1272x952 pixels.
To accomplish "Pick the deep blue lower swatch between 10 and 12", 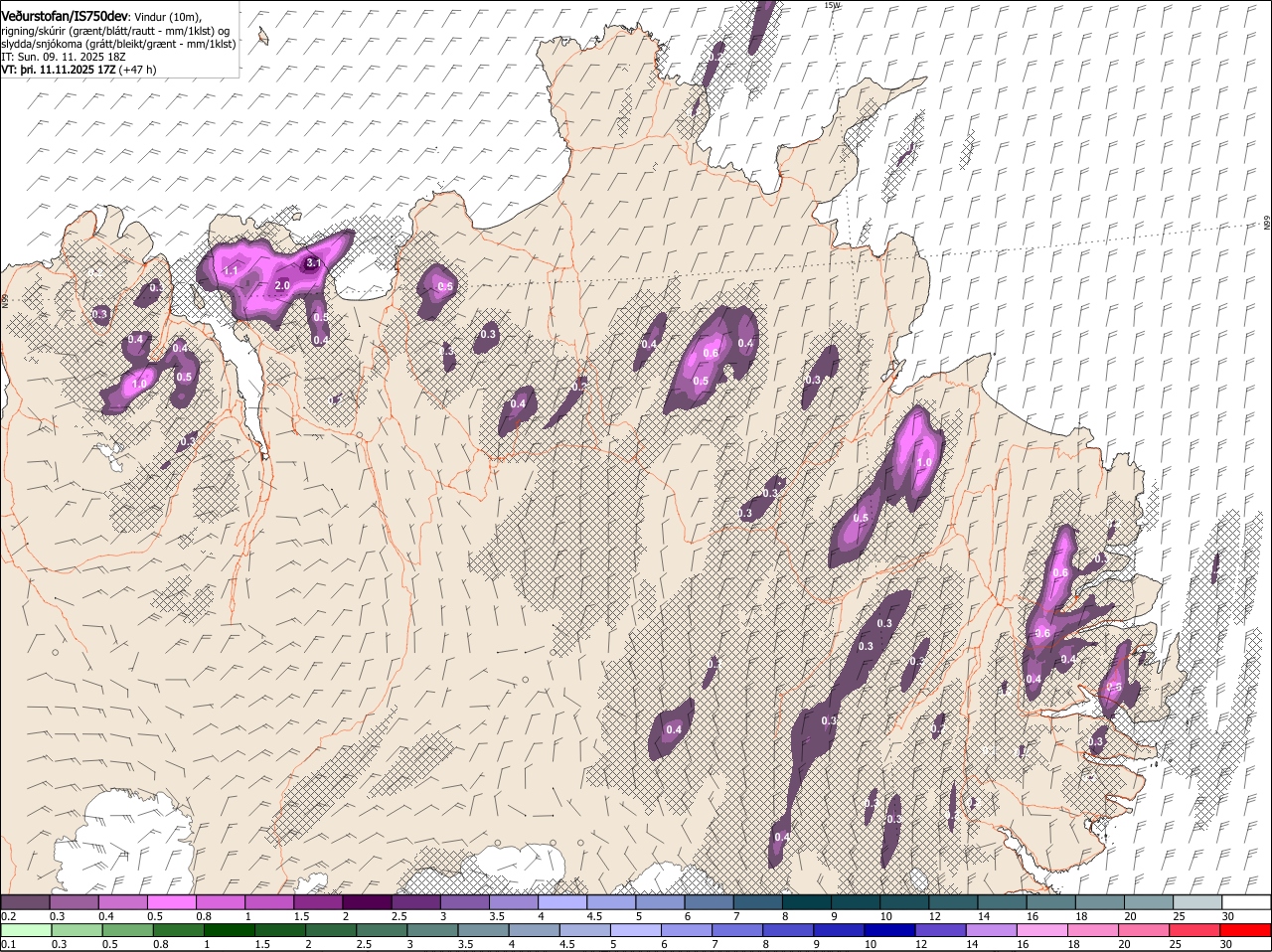I will pyautogui.click(x=888, y=930).
